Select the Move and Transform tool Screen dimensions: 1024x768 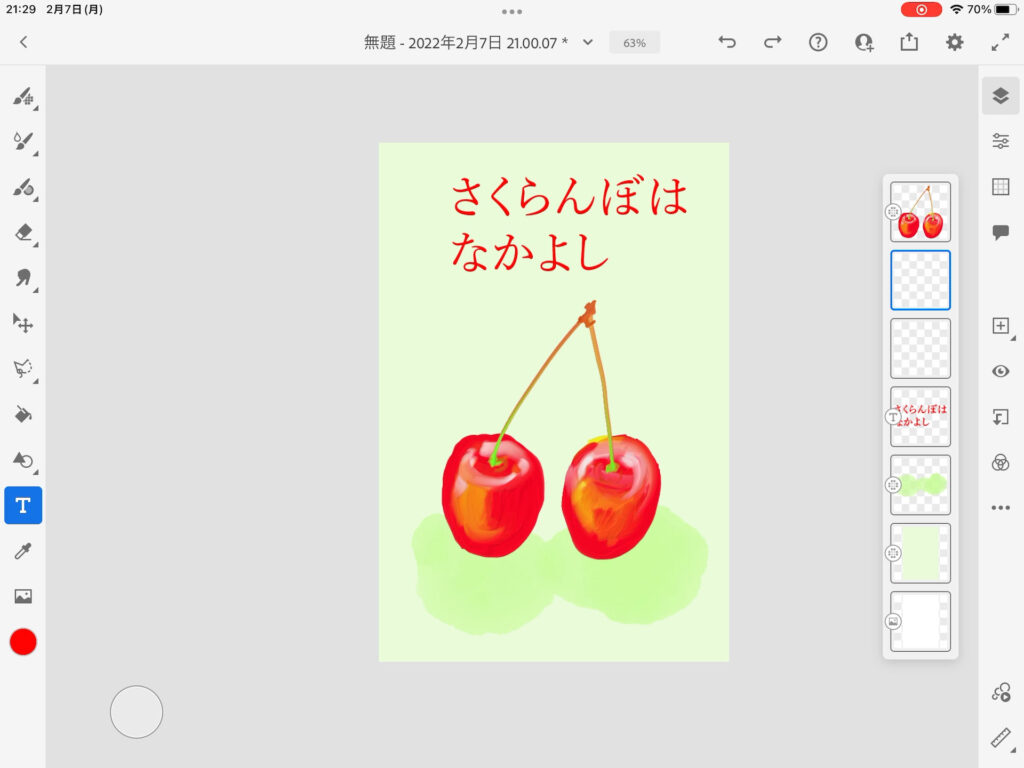coord(23,323)
